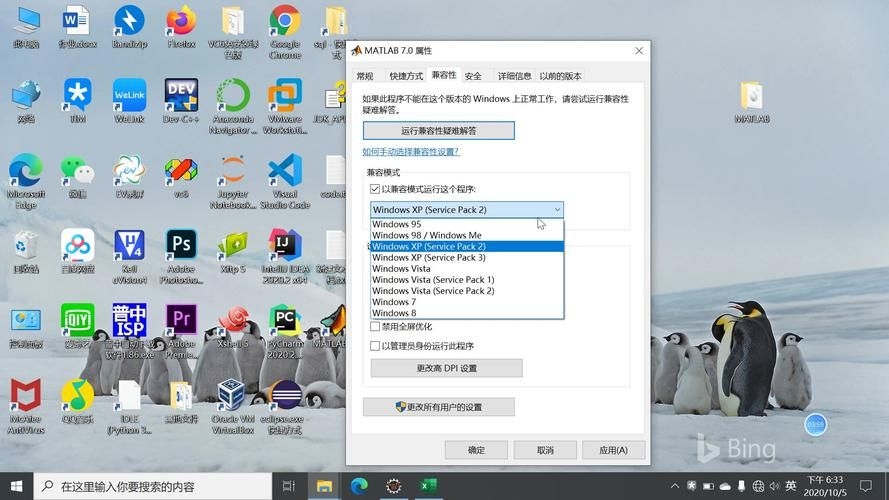Tick the disable fullscreen optimizations checkbox
This screenshot has height=500, width=889.
(x=375, y=326)
